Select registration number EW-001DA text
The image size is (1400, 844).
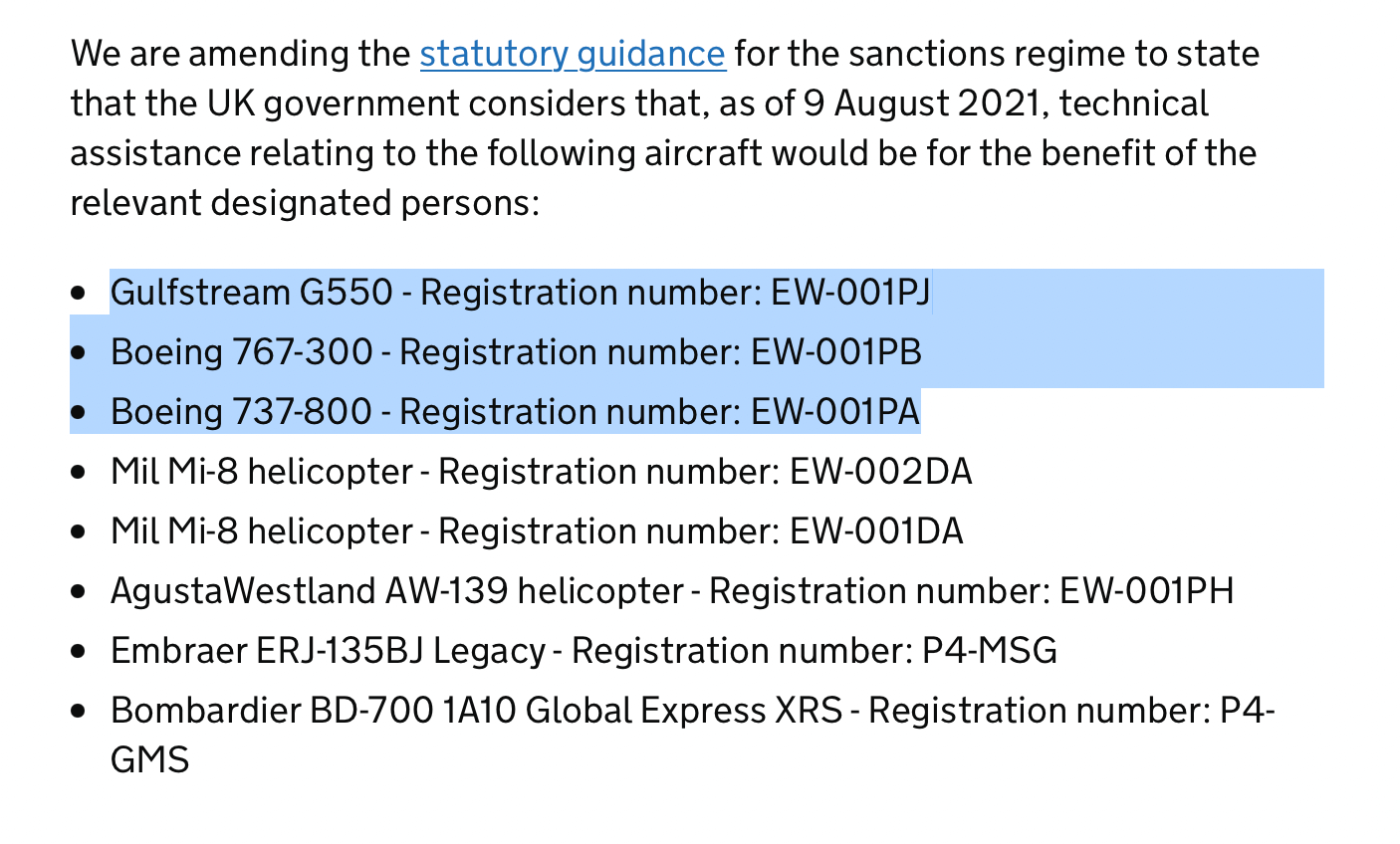click(x=876, y=531)
